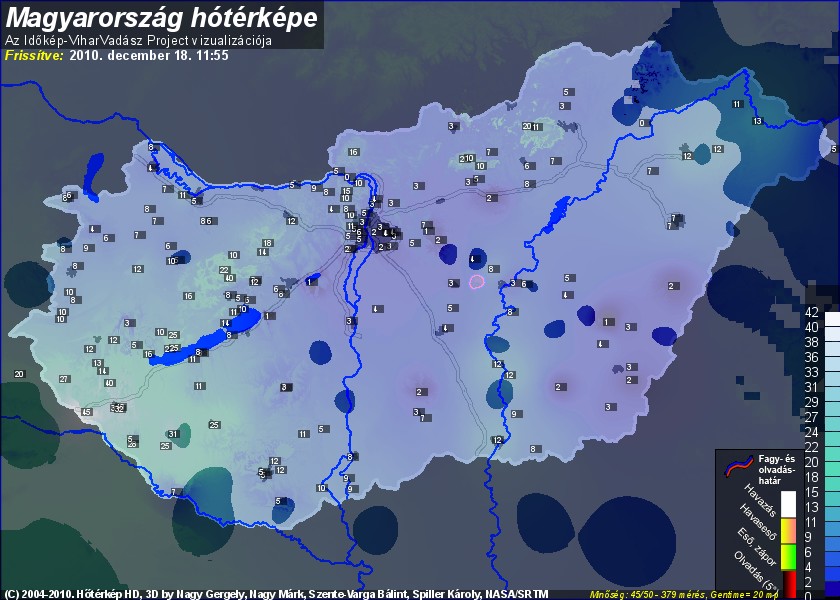Select the westernmost marker labeled 20
Screen dimensions: 840x600
point(19,374)
